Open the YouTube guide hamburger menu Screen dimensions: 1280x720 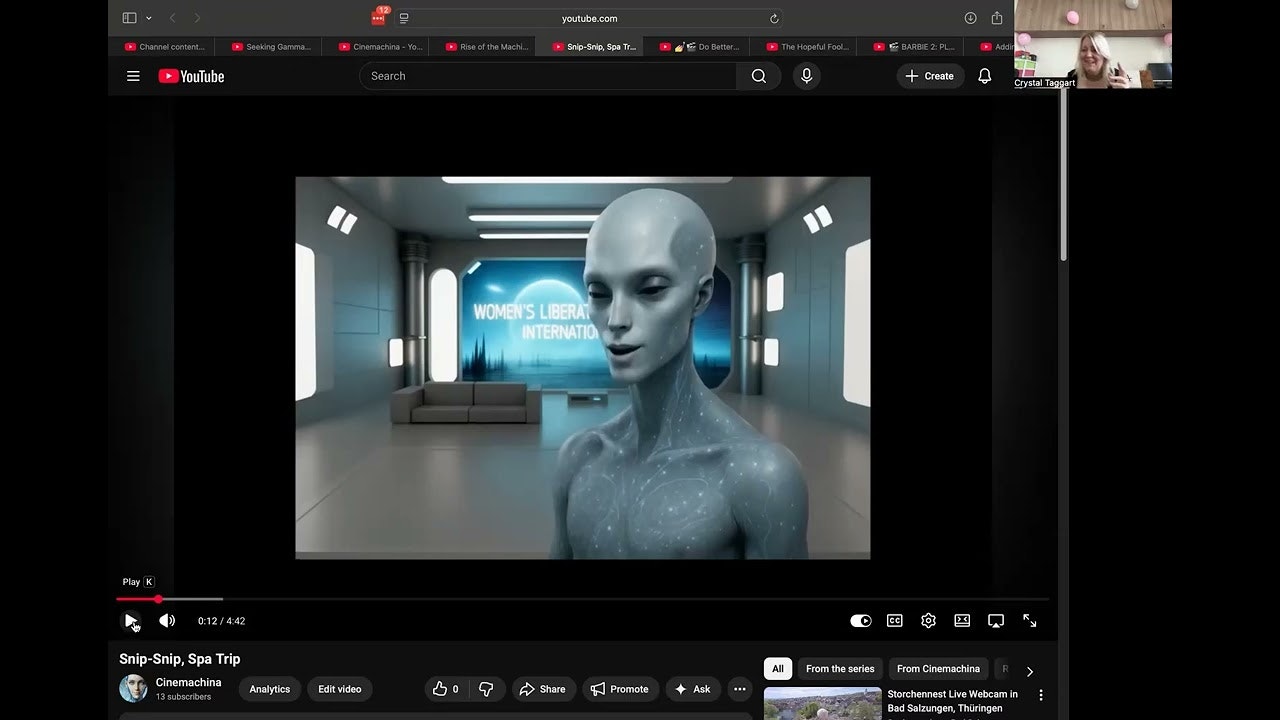tap(133, 75)
